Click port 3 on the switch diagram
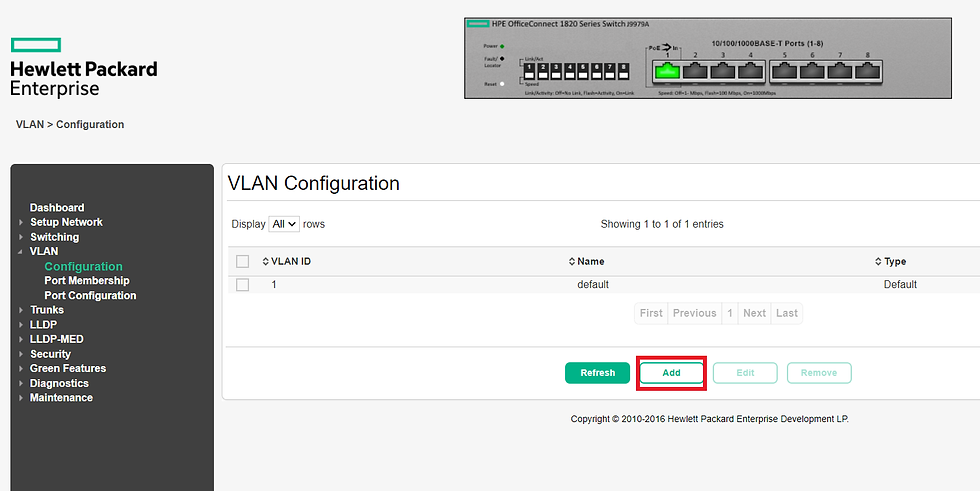 (723, 72)
